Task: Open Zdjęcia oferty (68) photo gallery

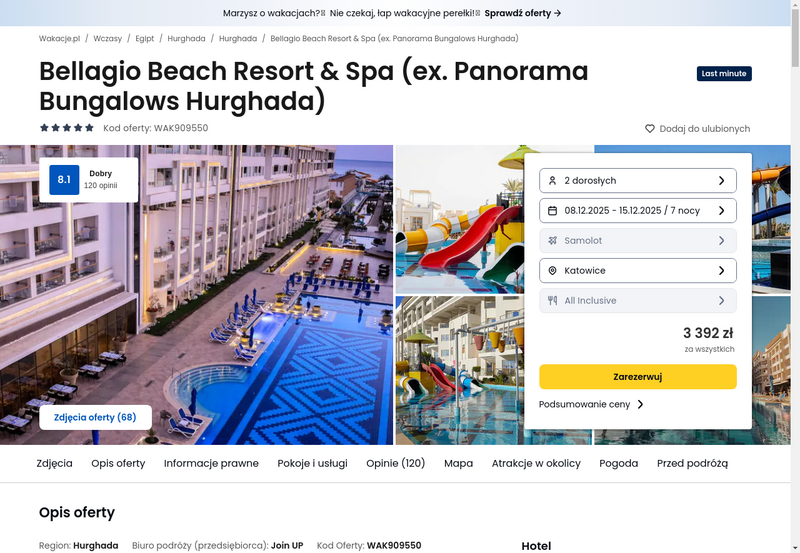Action: tap(95, 417)
